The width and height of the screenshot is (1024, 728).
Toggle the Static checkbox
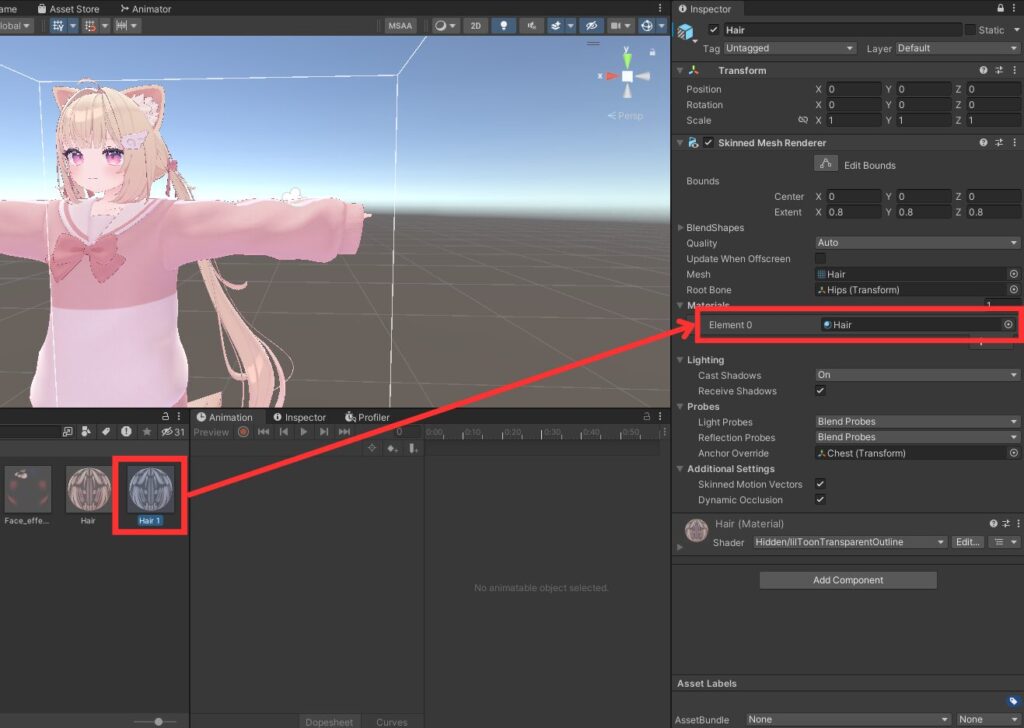tap(970, 30)
